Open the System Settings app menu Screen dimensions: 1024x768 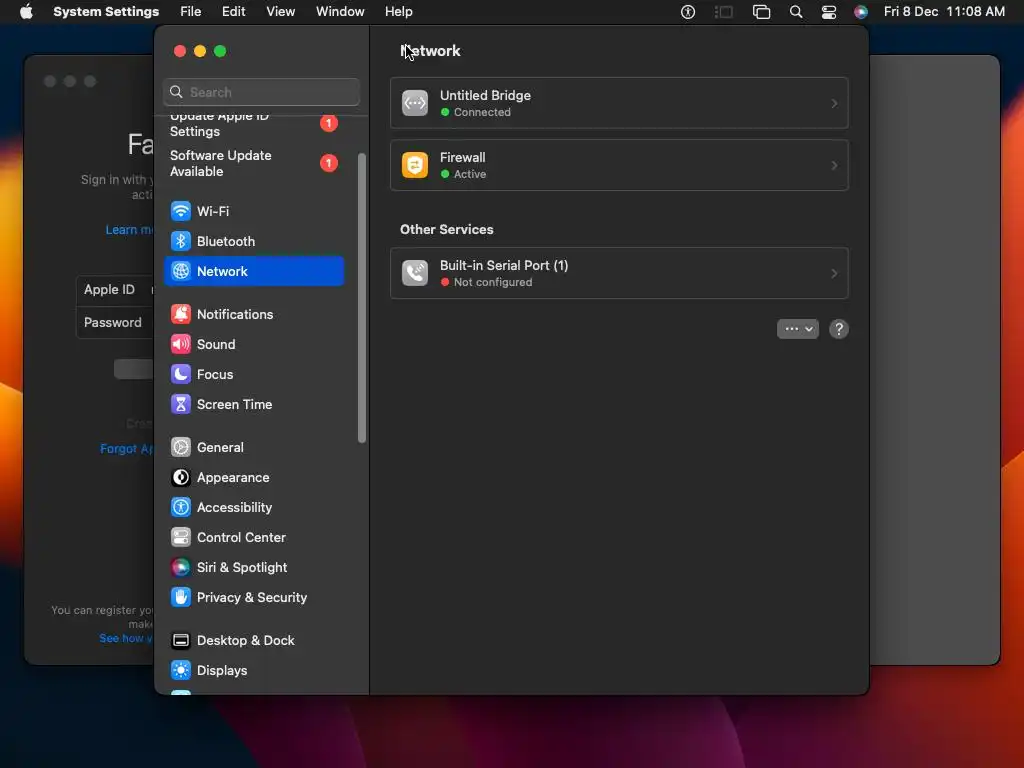tap(106, 12)
